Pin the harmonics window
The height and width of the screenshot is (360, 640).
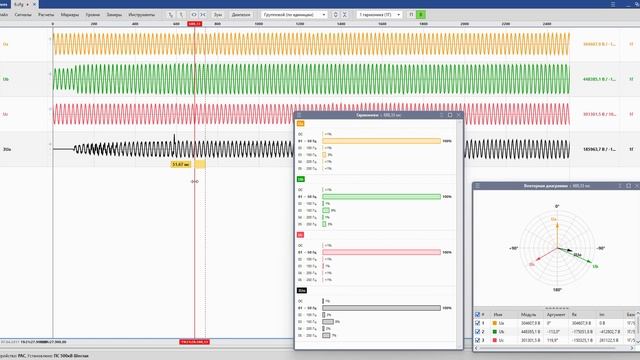point(442,115)
